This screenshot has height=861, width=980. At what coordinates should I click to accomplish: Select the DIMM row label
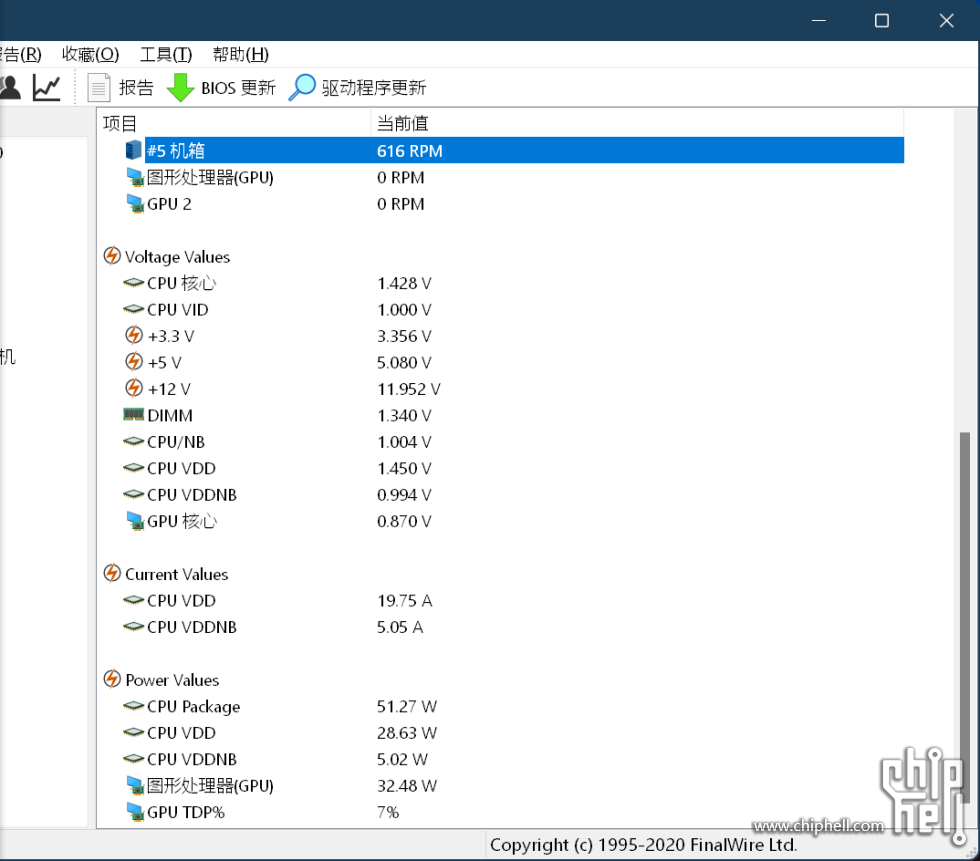170,415
